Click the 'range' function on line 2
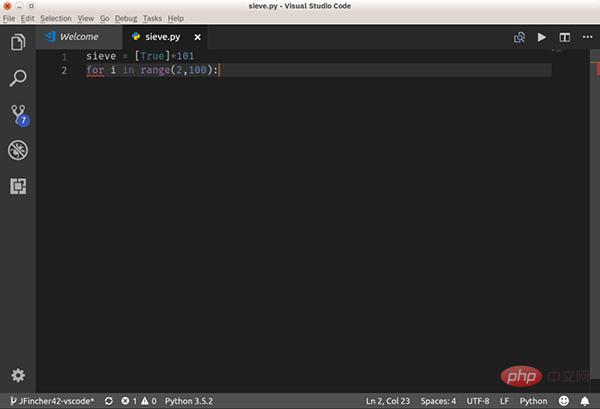Screen dimensions: 600x409 (155, 70)
